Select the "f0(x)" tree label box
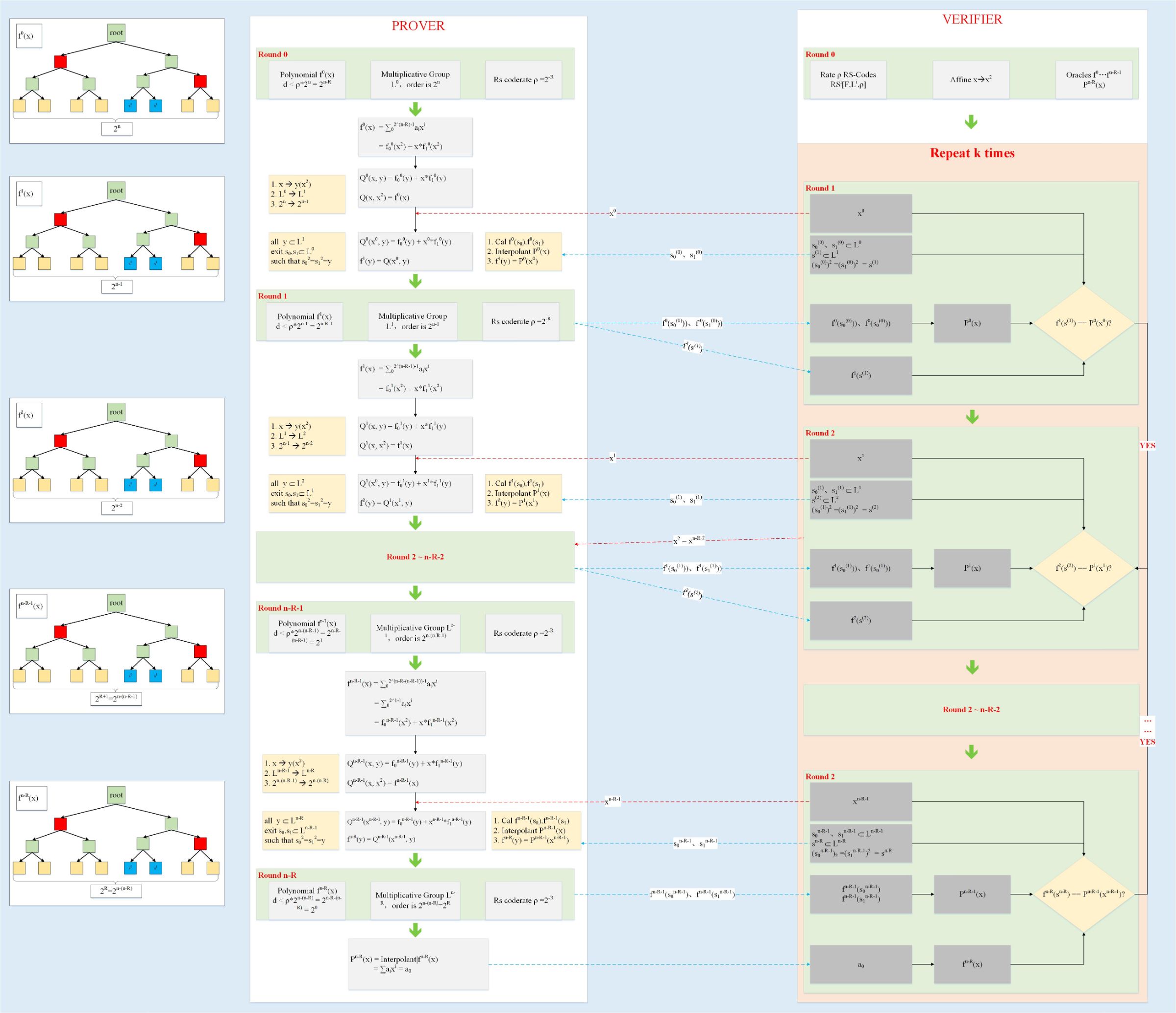Viewport: 1176px width, 1013px height. pyautogui.click(x=29, y=36)
